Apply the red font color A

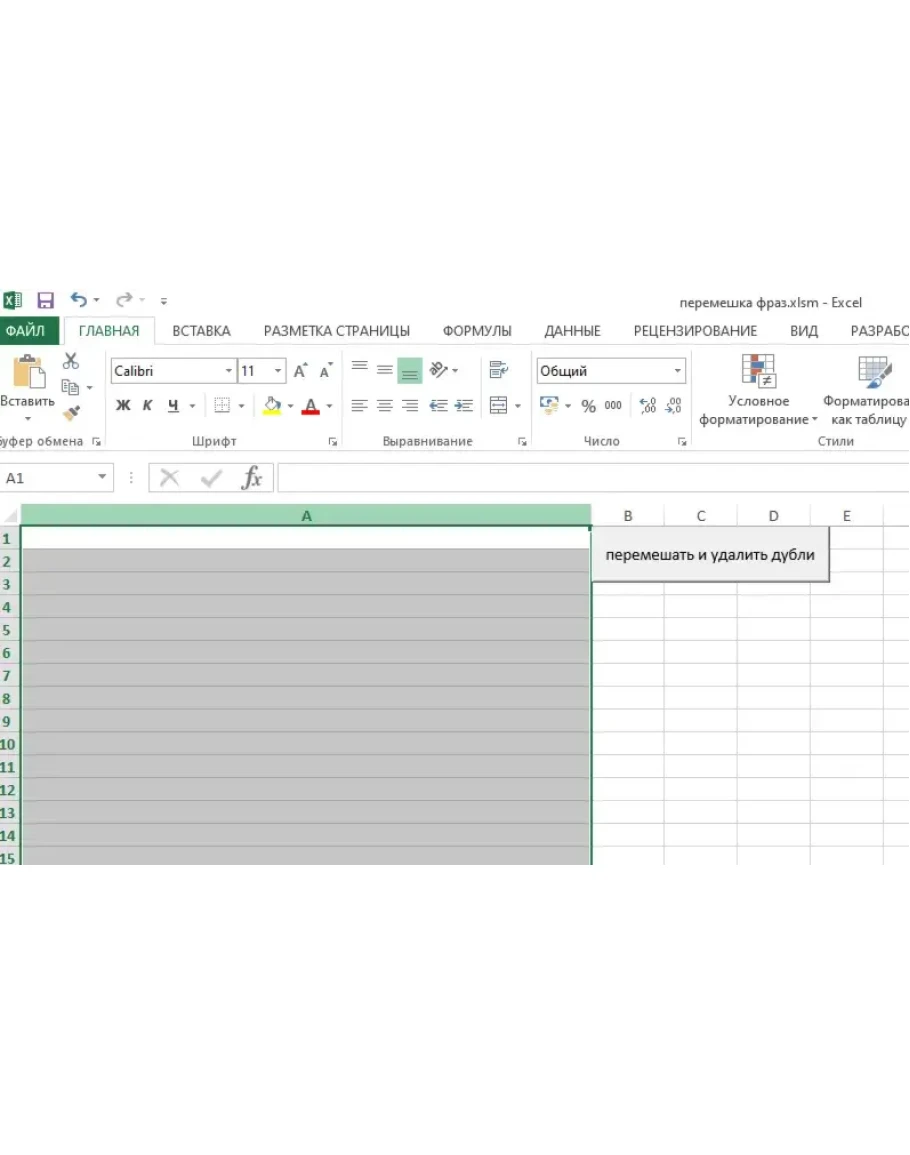tap(311, 405)
